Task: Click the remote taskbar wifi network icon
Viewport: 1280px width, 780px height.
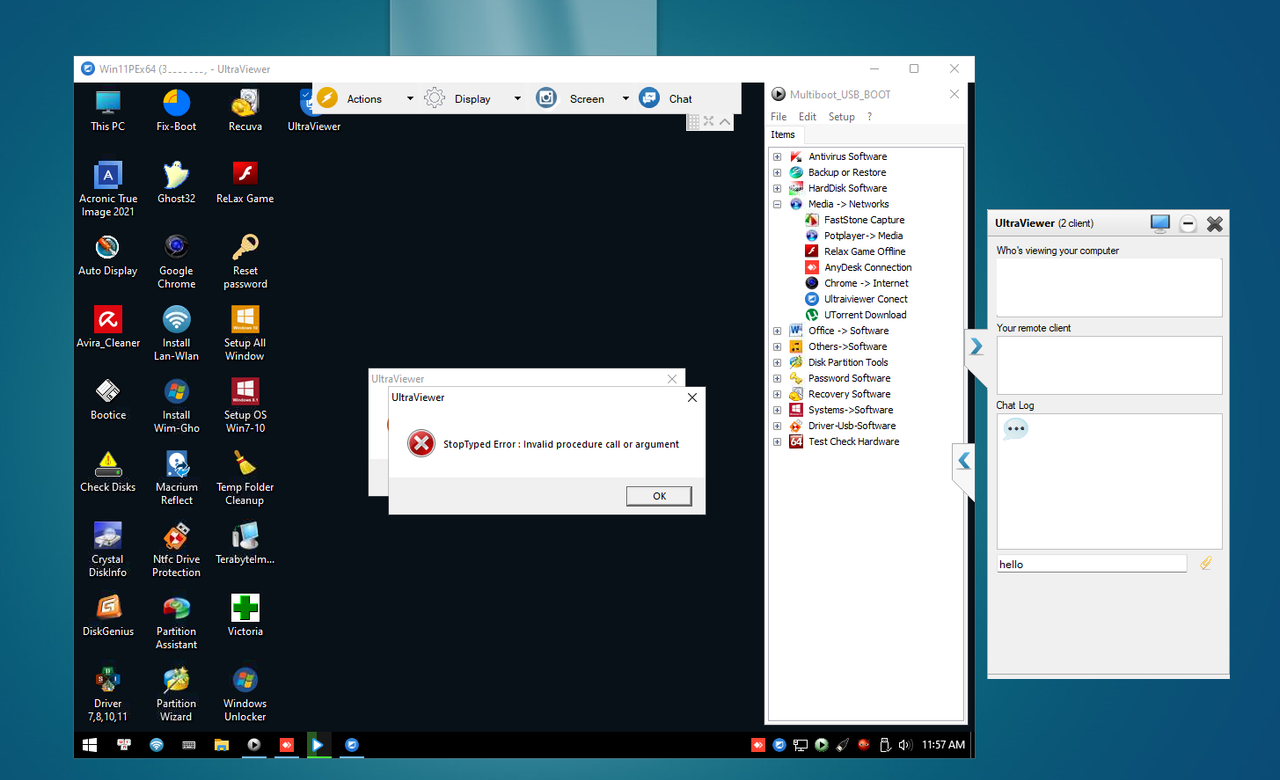Action: click(156, 745)
